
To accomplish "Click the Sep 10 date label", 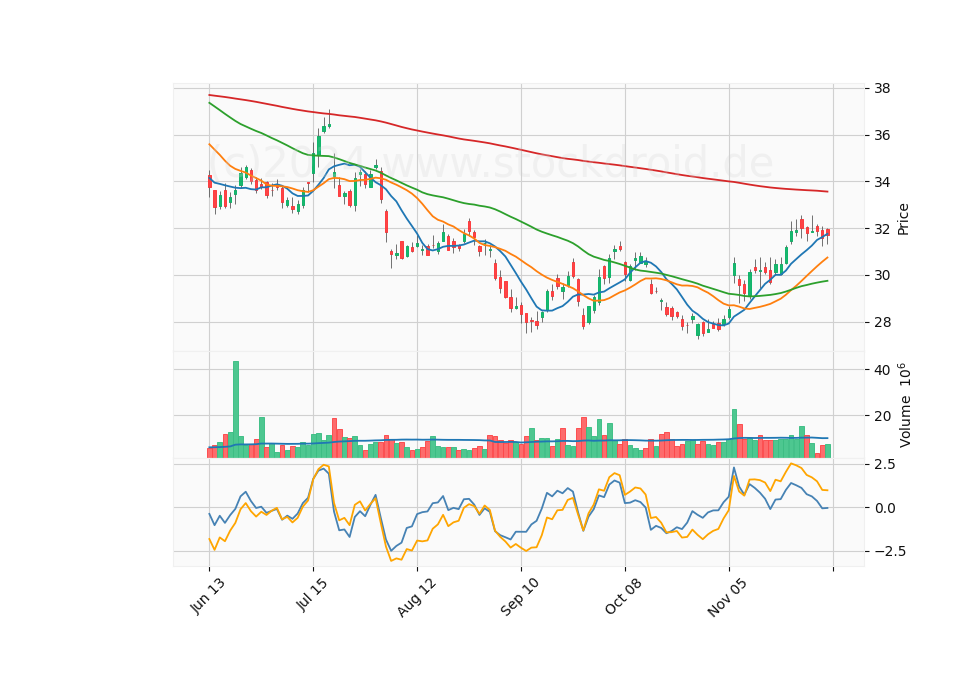I will 520,597.
